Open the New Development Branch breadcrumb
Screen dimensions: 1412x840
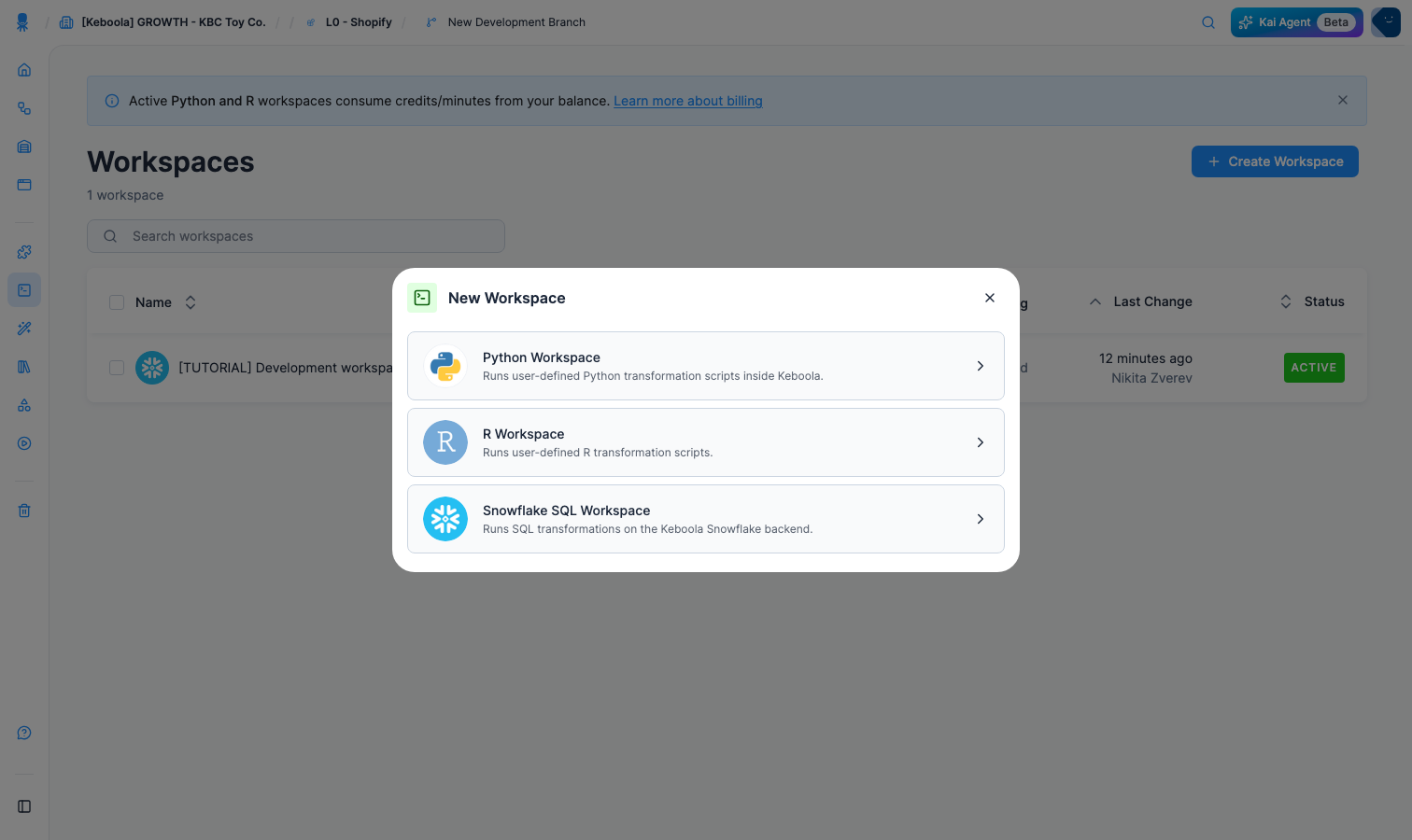pyautogui.click(x=506, y=22)
